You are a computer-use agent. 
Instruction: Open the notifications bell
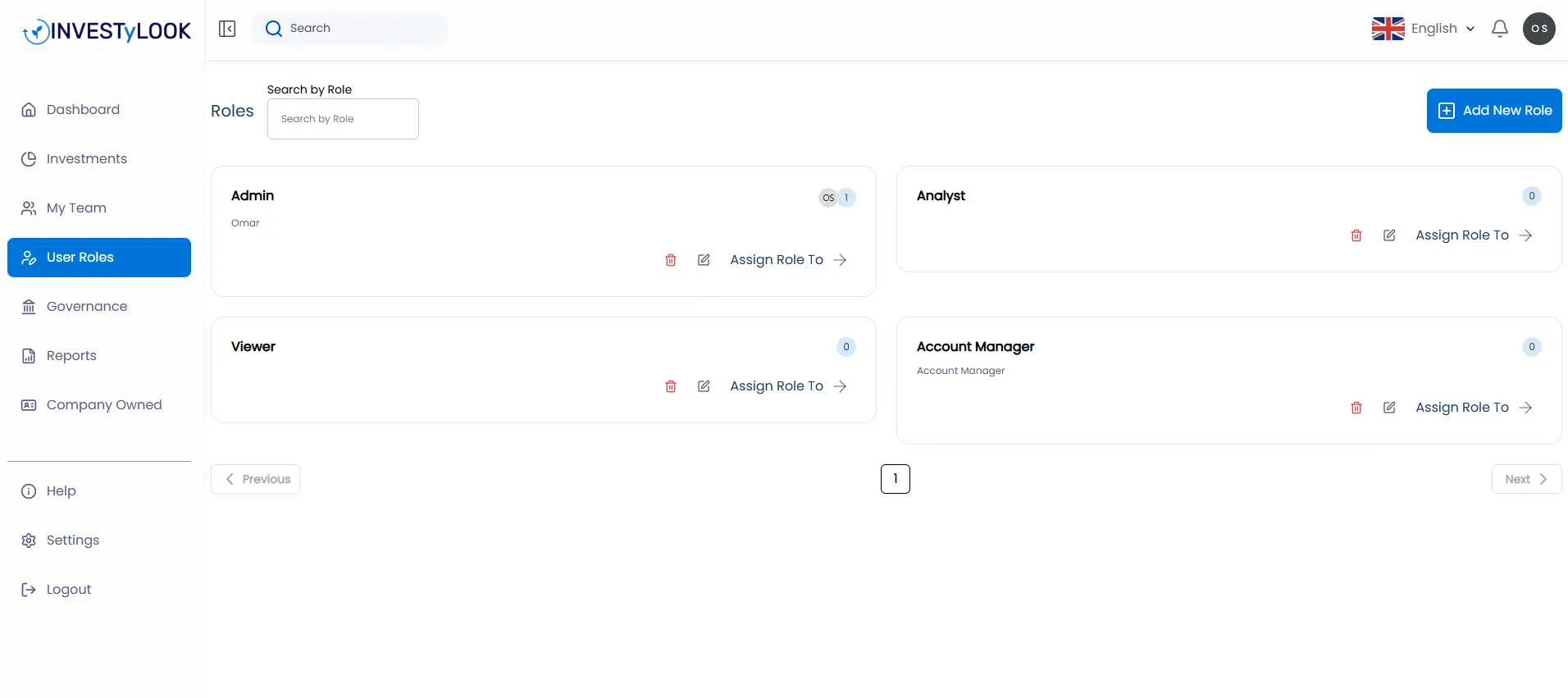click(1499, 29)
